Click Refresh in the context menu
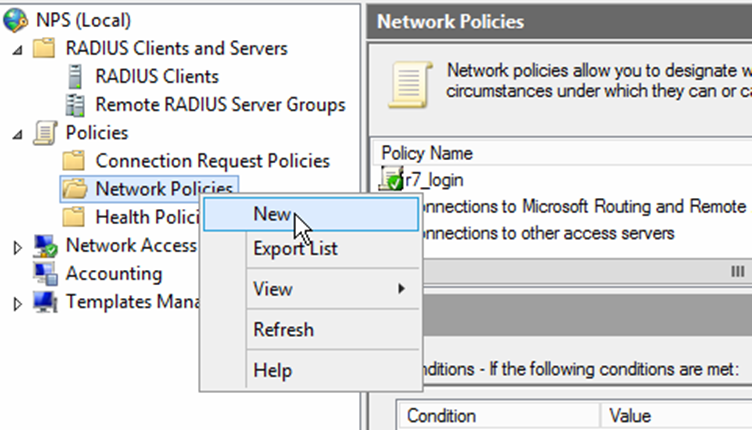Screen dimensions: 752x430 pyautogui.click(x=283, y=329)
